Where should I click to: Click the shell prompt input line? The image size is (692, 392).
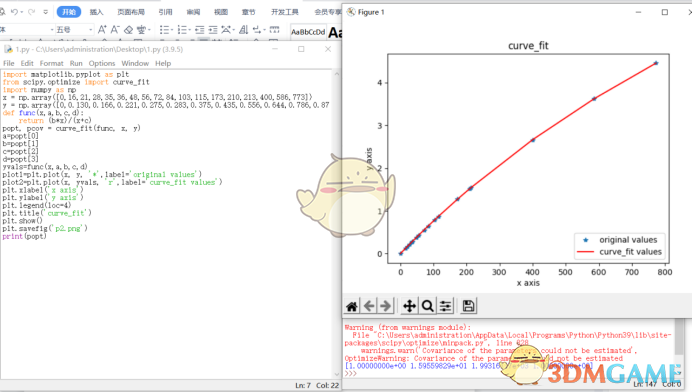coord(508,373)
